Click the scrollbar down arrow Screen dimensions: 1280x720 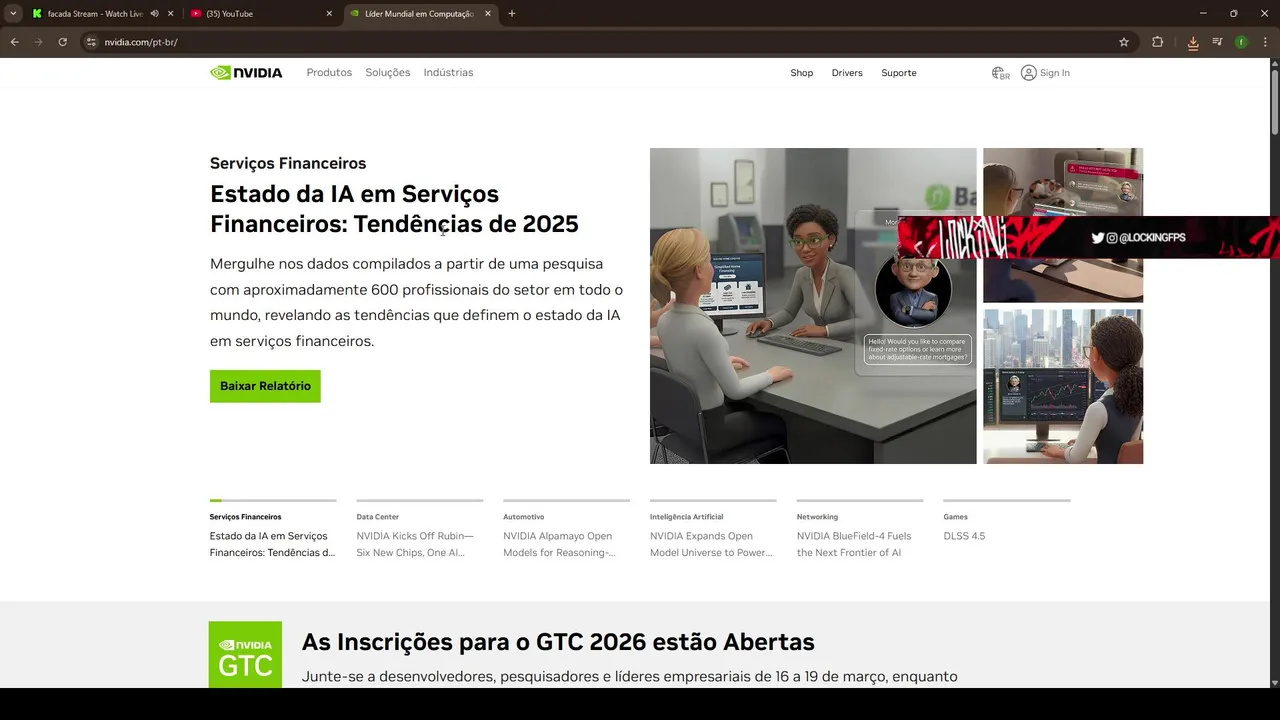pos(1274,682)
